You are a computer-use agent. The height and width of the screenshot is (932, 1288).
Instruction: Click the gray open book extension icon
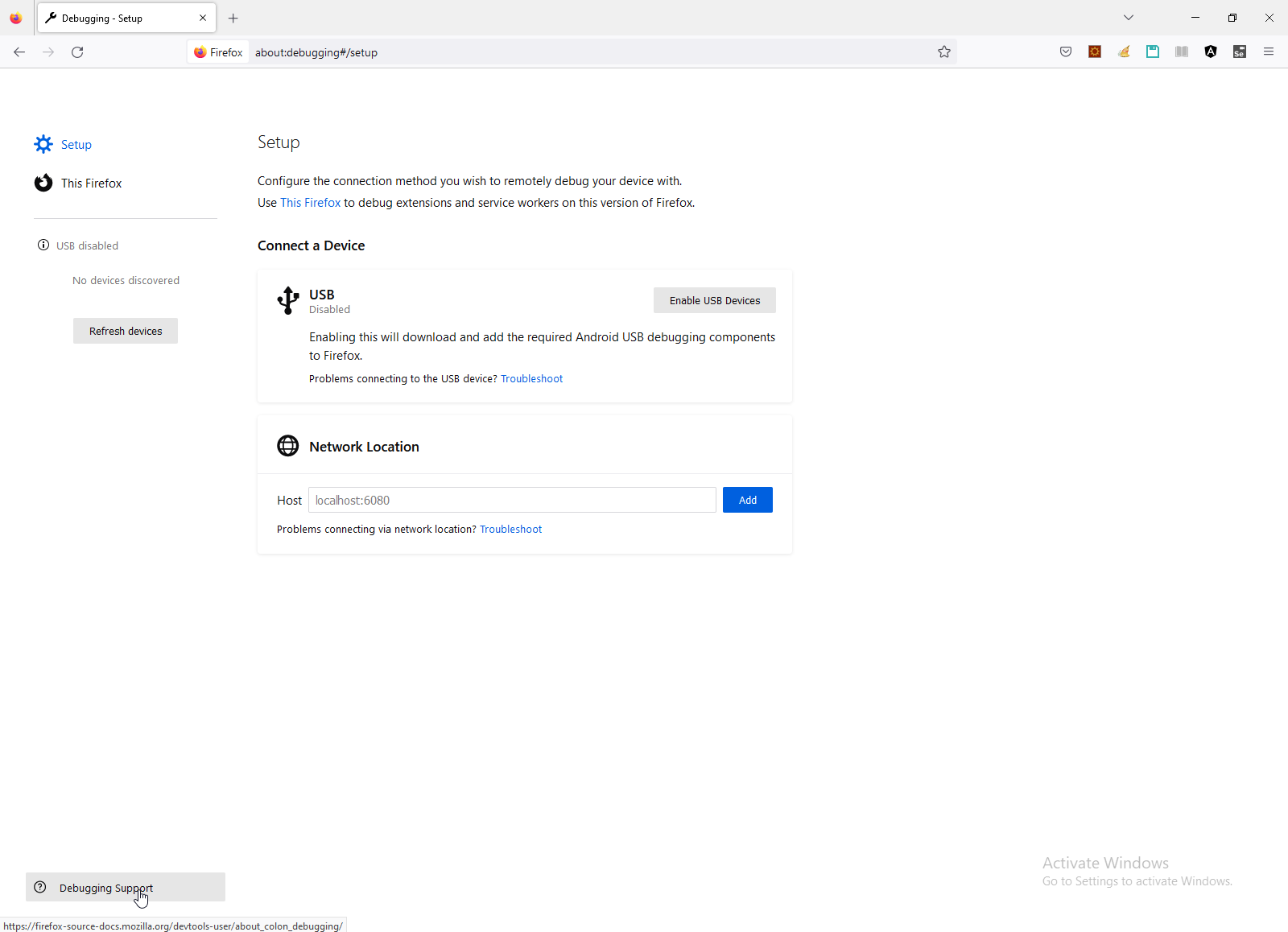click(1182, 52)
